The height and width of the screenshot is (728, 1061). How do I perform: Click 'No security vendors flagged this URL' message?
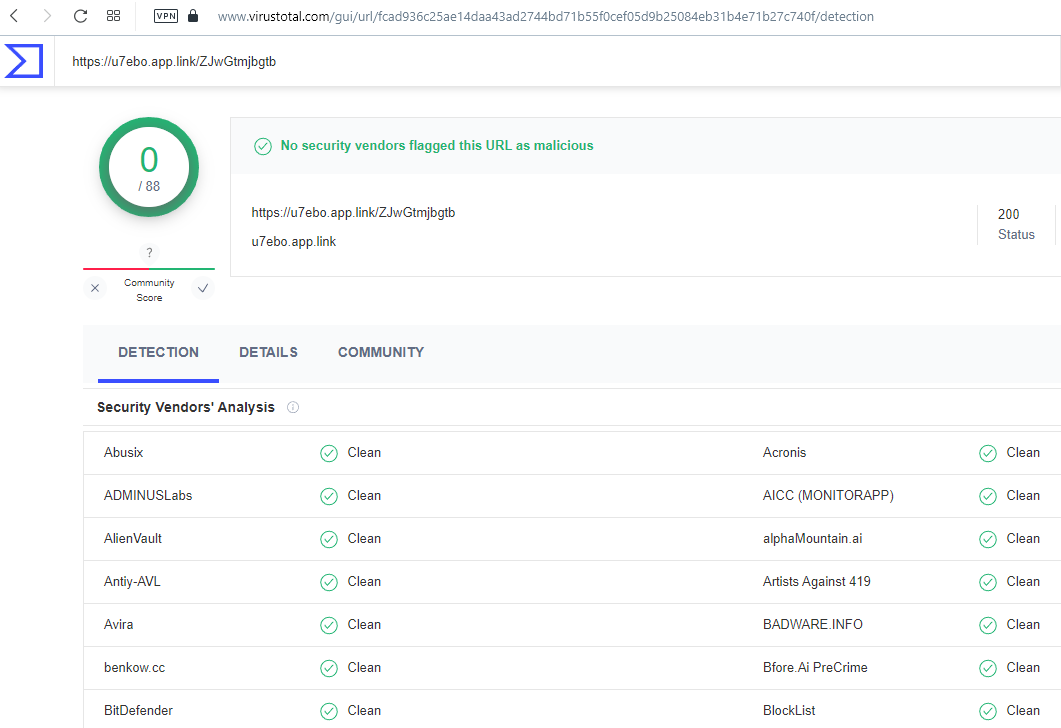coord(436,145)
